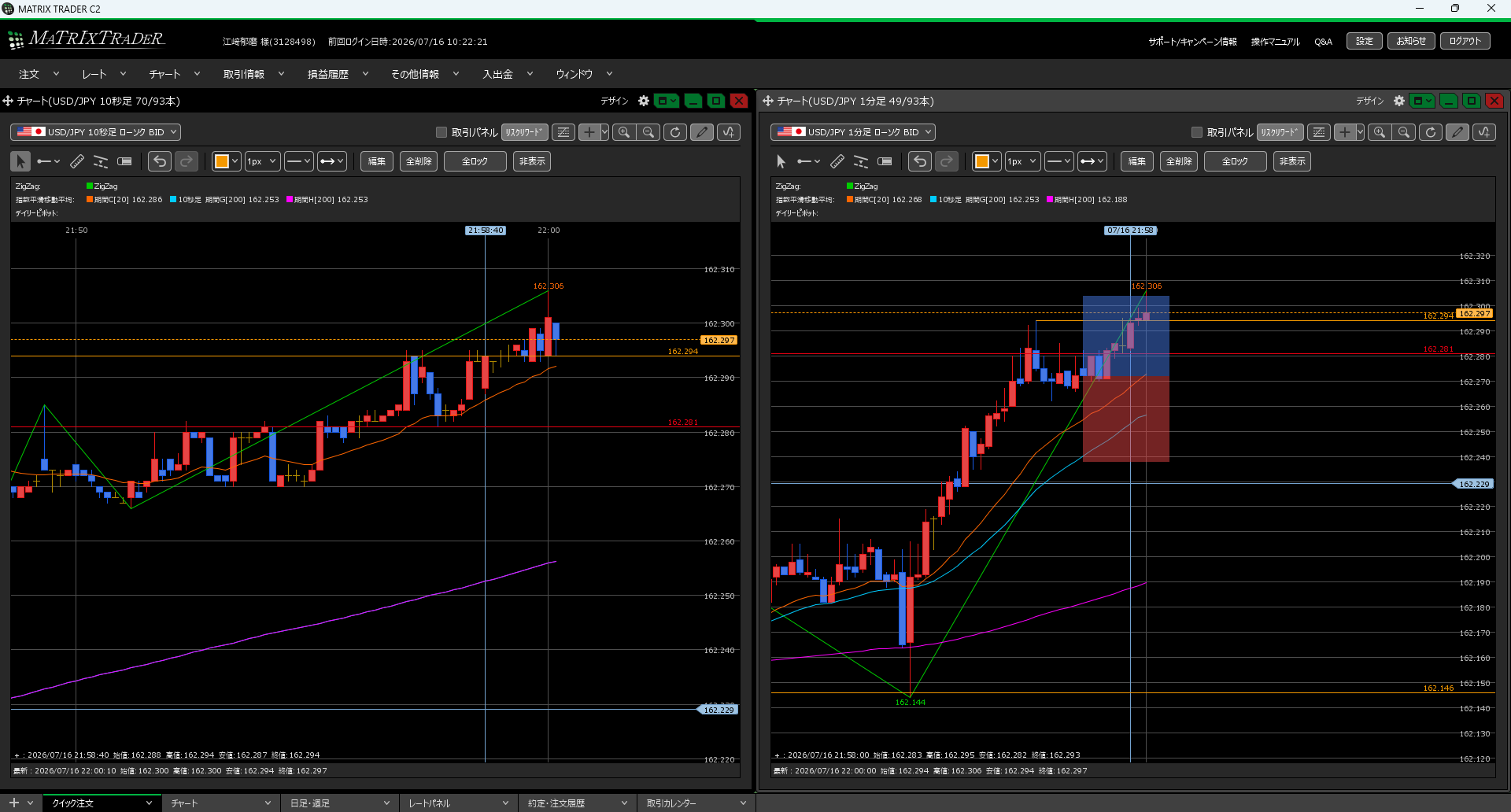Select the label/text box tool in the 10秒足 chart

coord(124,161)
